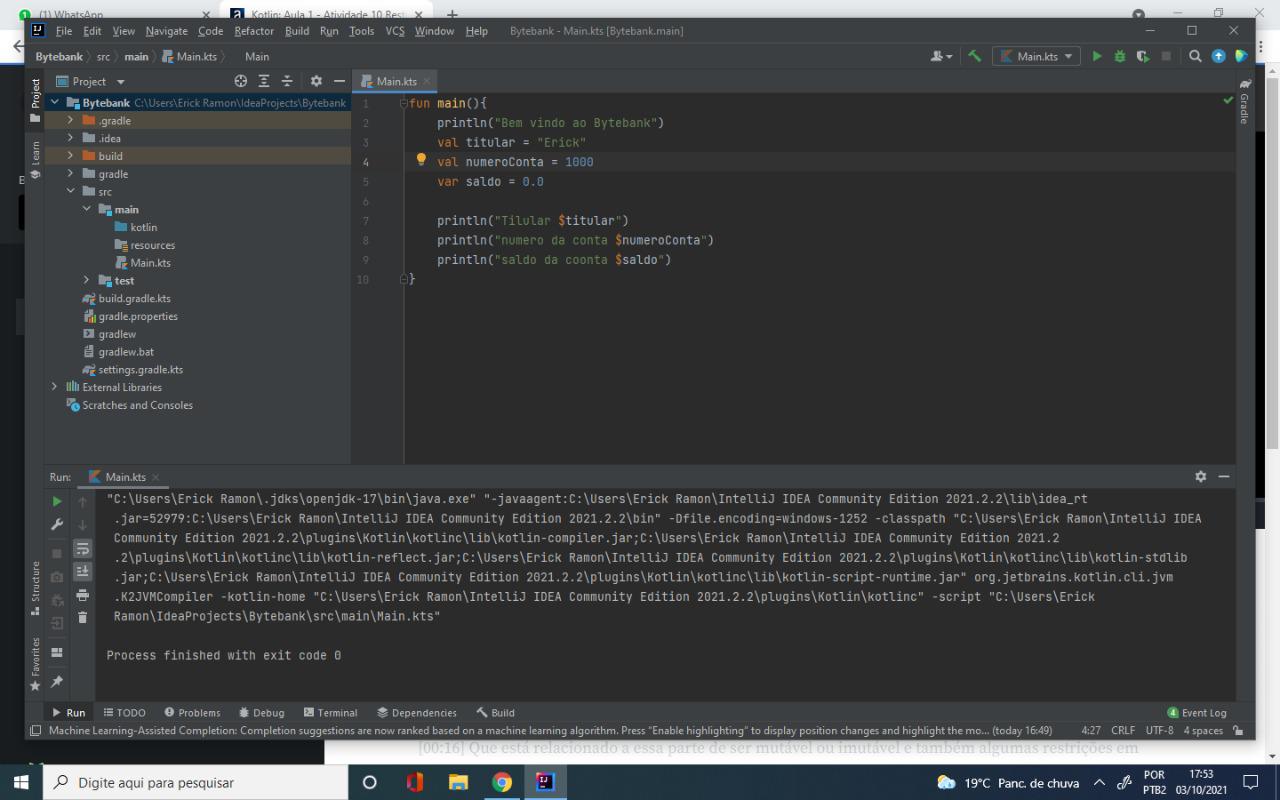Viewport: 1280px width, 800px height.
Task: Click the Select Opened File target icon in Project panel
Action: click(240, 81)
